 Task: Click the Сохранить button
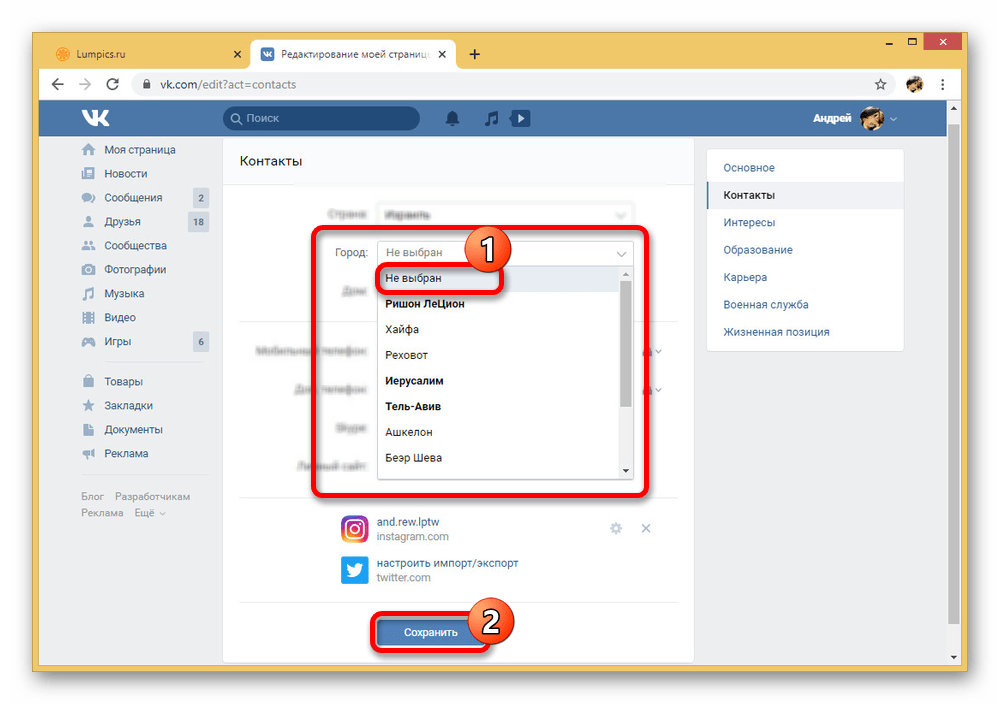(x=430, y=632)
